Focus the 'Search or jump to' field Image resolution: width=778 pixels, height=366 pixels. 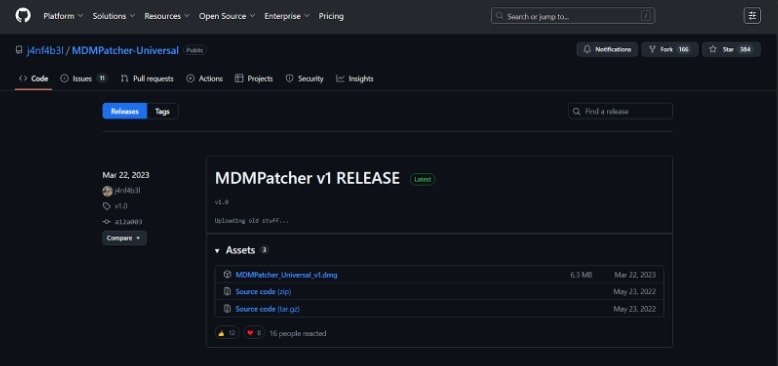click(x=573, y=16)
